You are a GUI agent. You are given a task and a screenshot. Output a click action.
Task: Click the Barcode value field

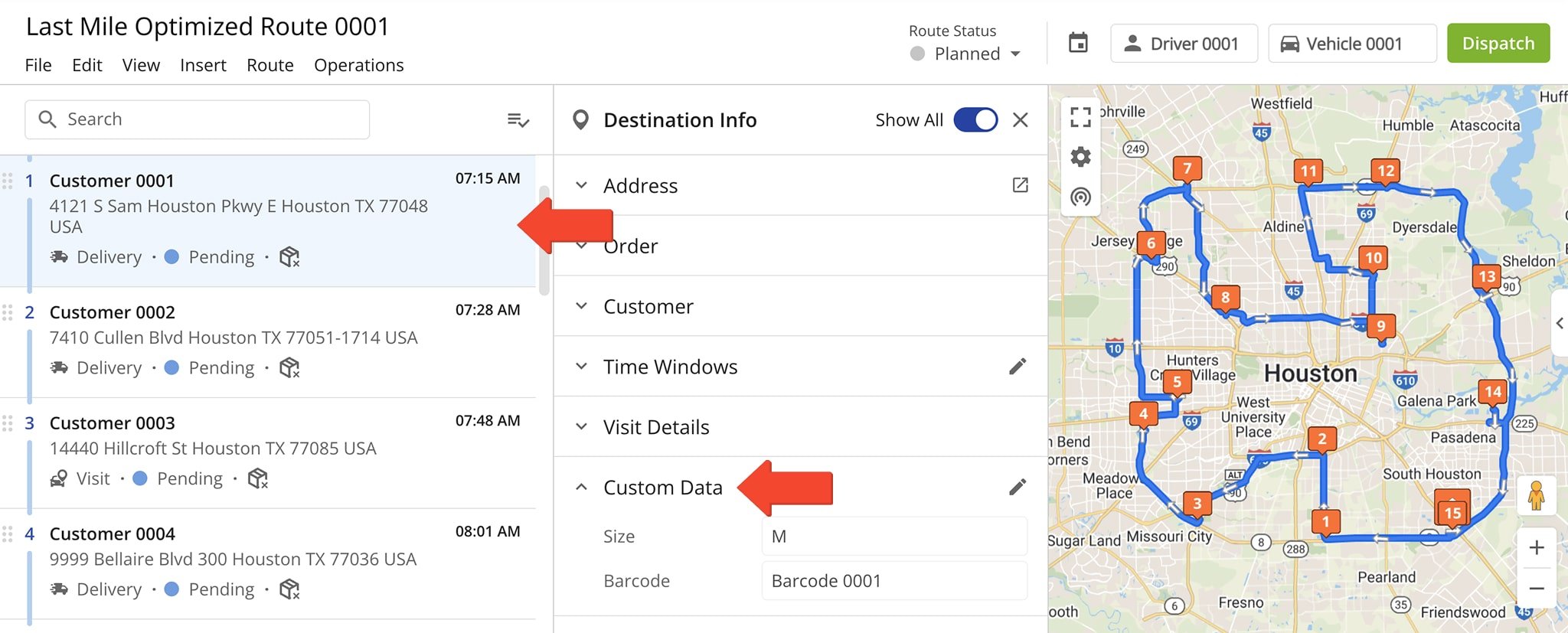[894, 580]
